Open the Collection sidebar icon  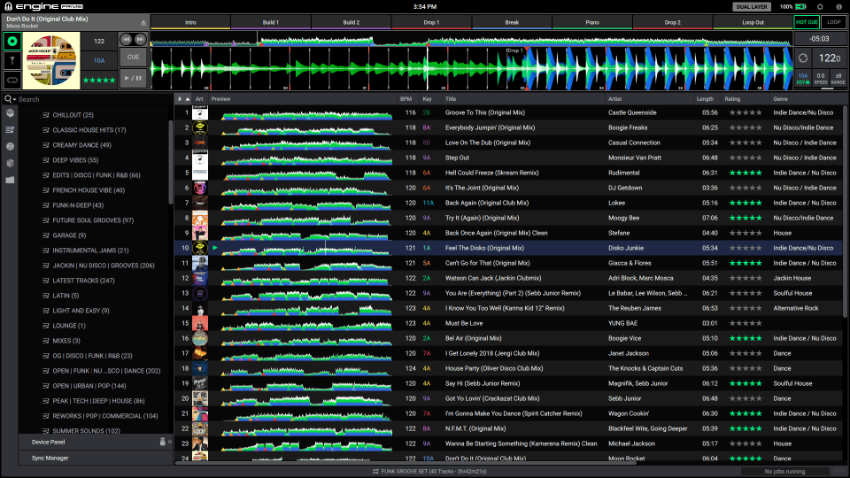(x=10, y=114)
